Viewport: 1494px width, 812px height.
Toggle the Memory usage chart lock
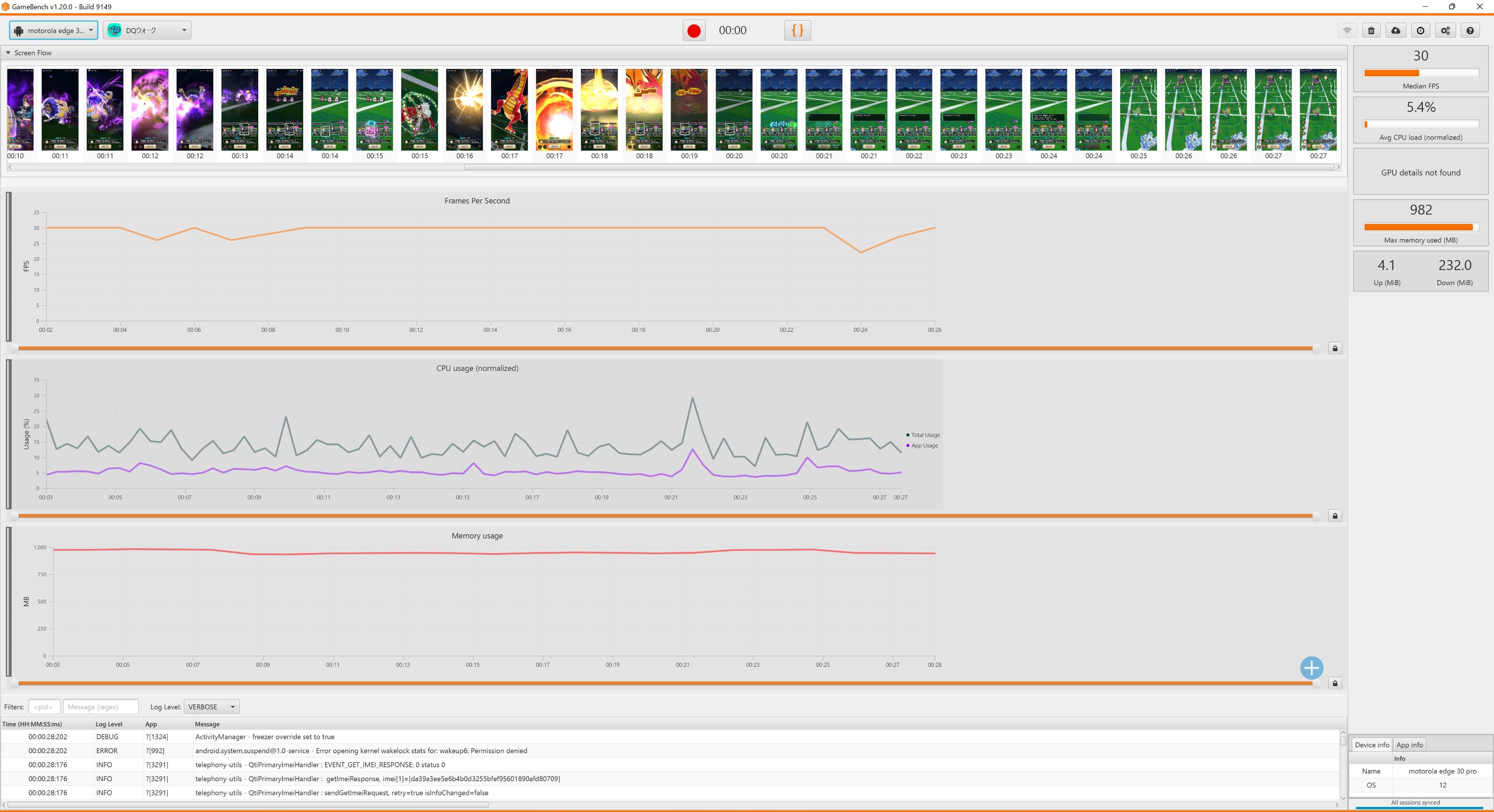[x=1335, y=684]
